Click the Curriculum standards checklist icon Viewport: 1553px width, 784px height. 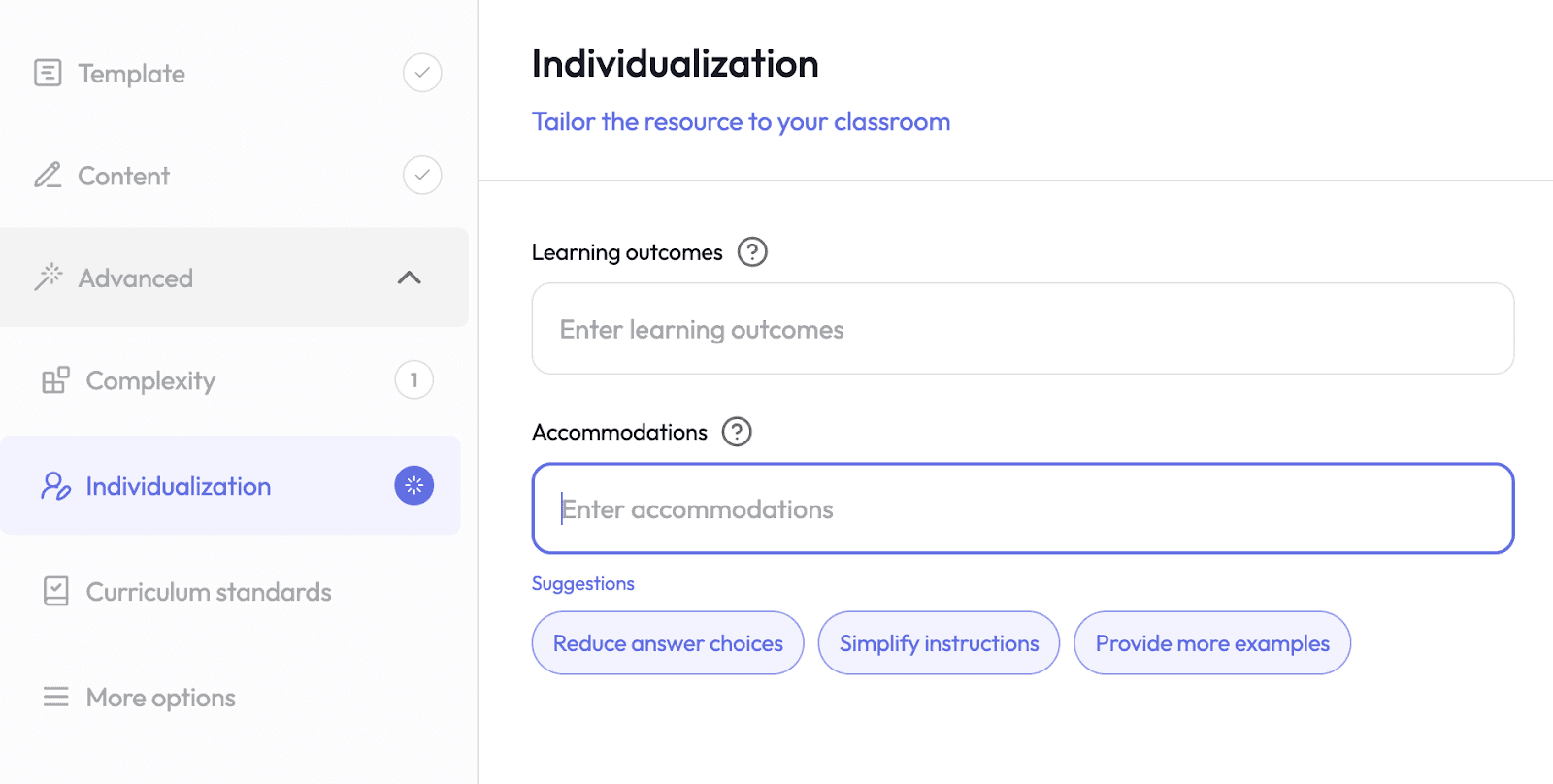click(x=56, y=591)
